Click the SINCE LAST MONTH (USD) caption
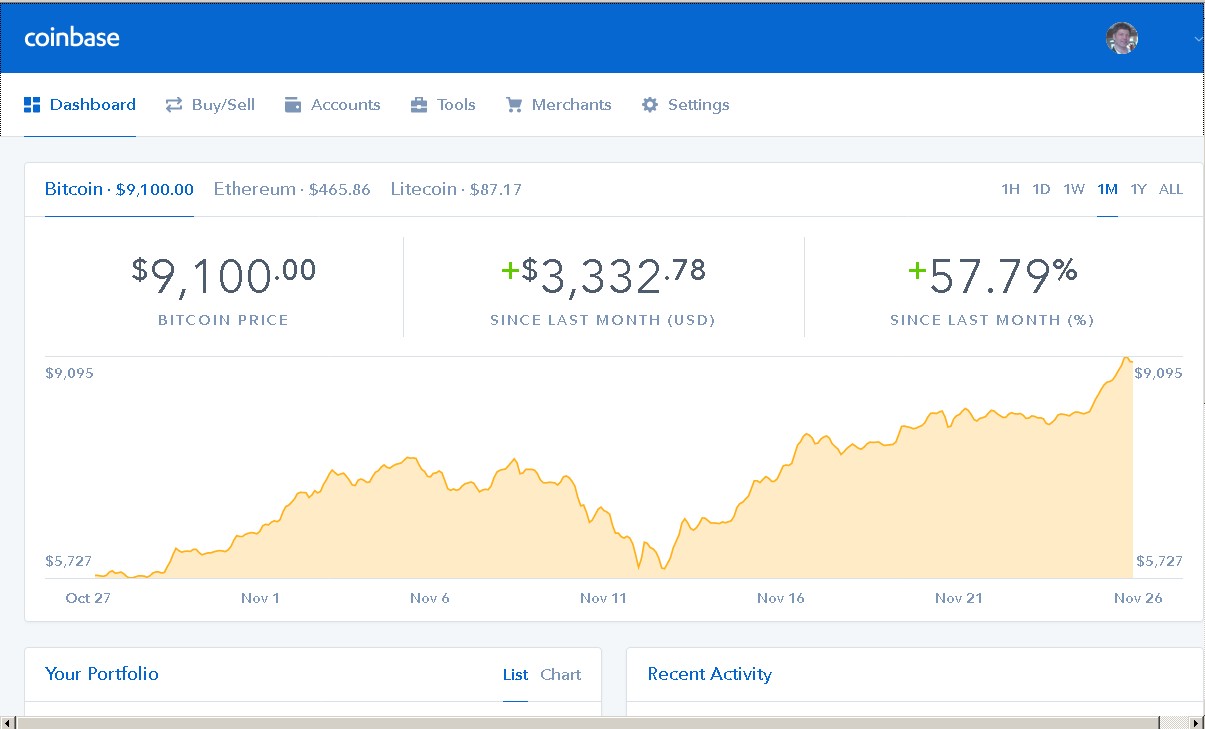This screenshot has width=1205, height=729. coord(603,320)
